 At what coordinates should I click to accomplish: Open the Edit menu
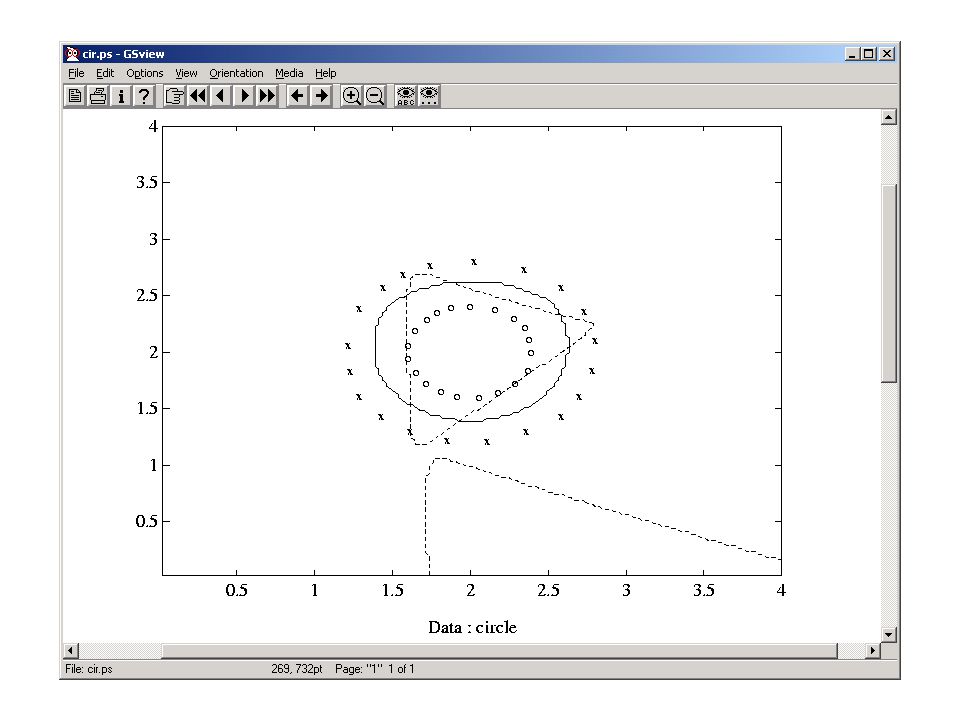click(x=105, y=73)
